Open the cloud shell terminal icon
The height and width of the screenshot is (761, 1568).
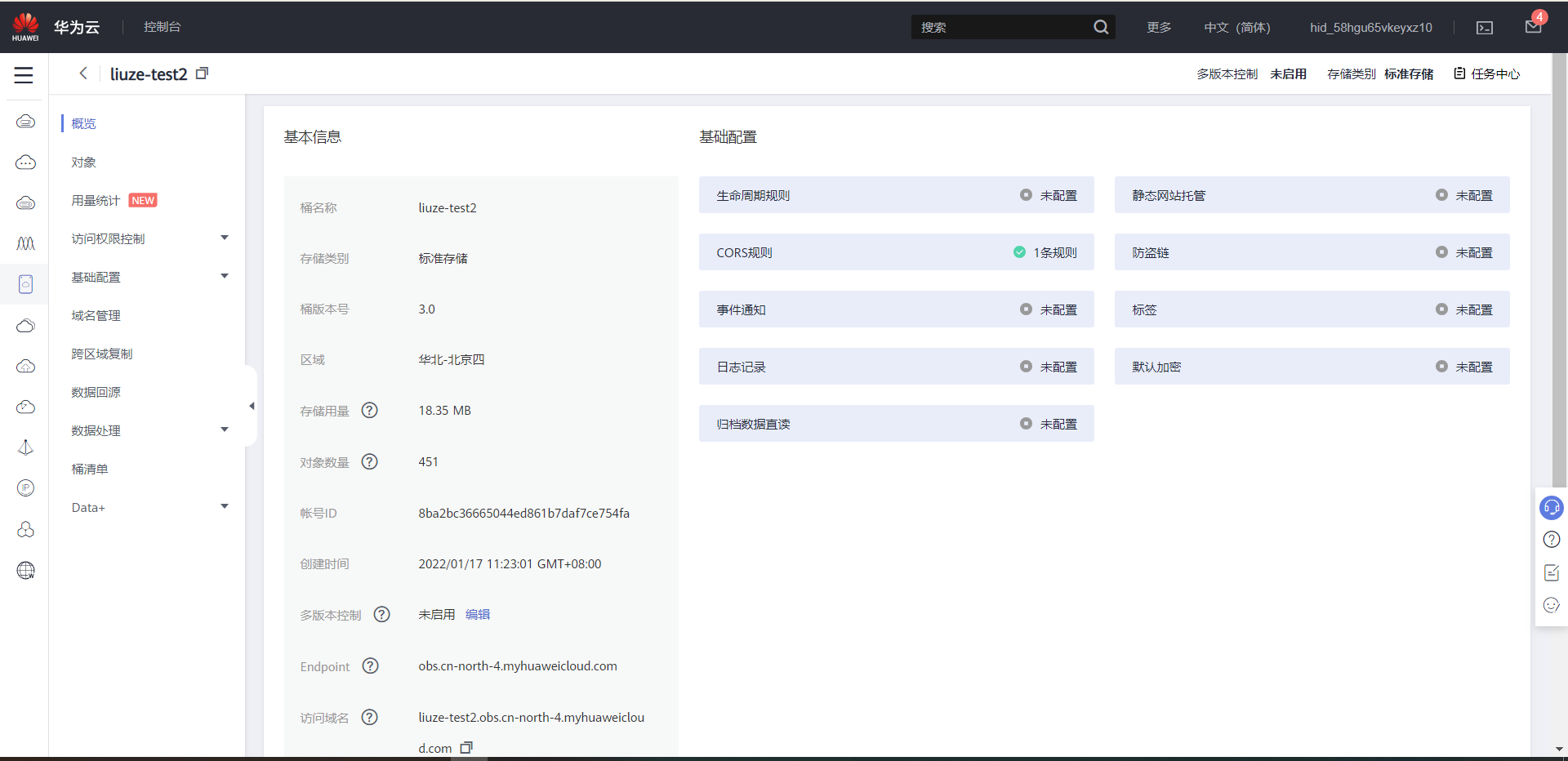click(x=1485, y=28)
